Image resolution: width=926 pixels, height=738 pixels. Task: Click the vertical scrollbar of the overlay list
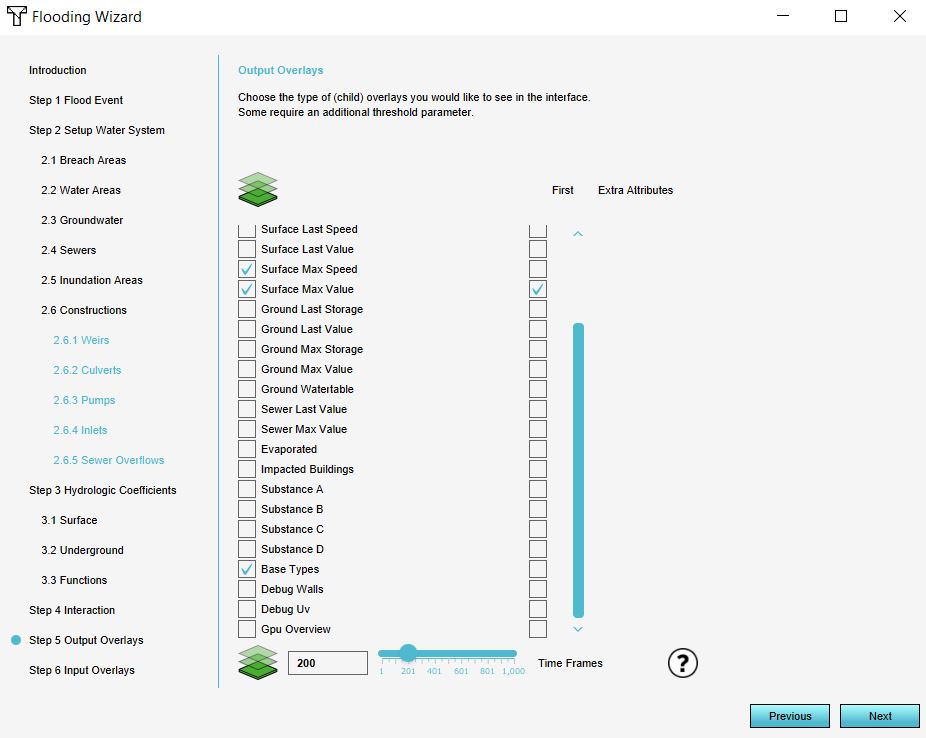point(578,470)
